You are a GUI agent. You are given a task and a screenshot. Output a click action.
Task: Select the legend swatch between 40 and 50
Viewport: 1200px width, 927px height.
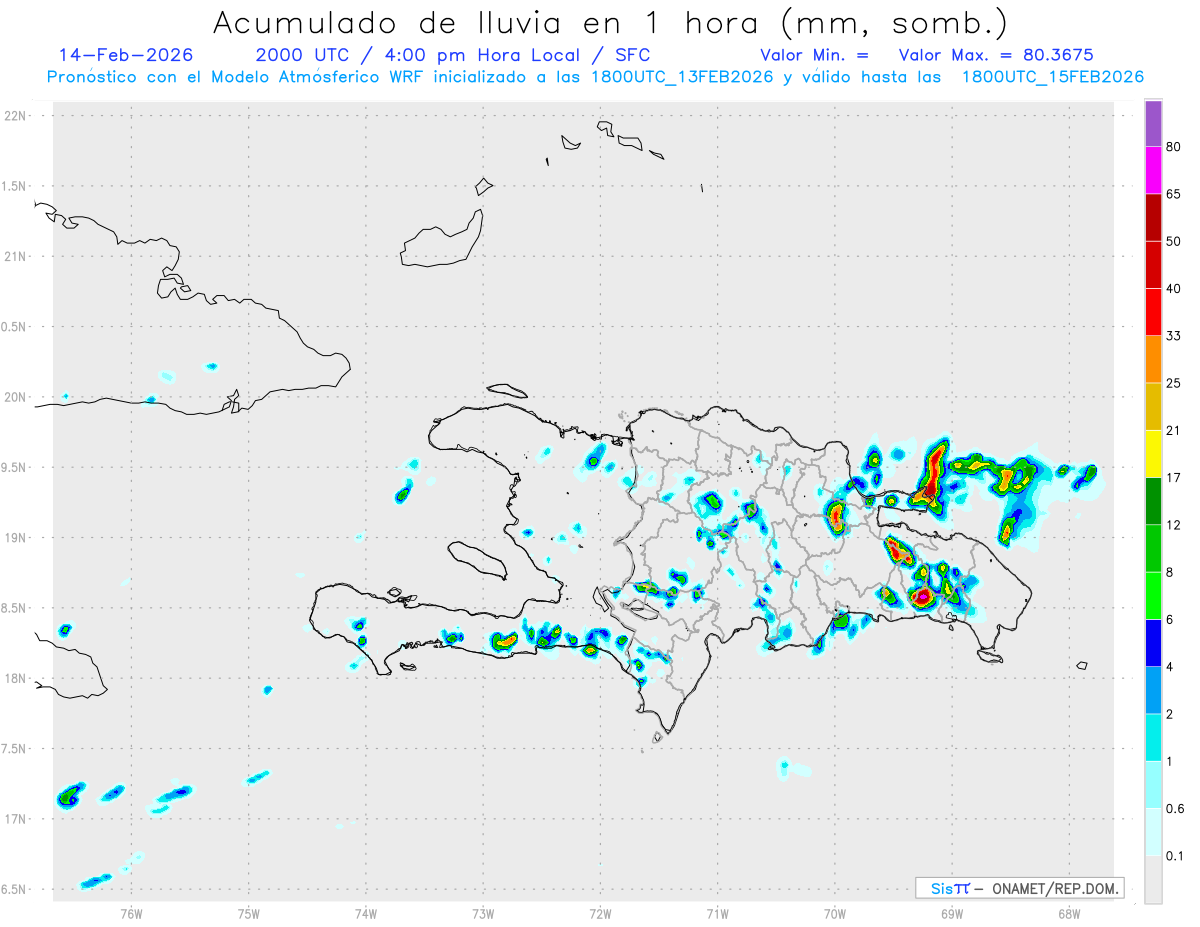pos(1153,265)
